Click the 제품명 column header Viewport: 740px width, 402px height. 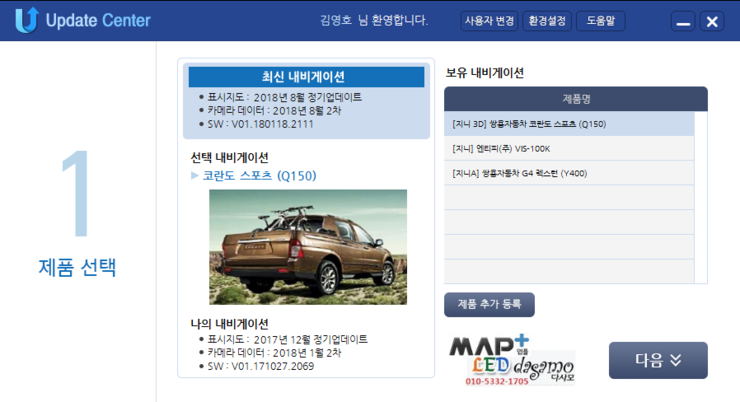tap(576, 99)
